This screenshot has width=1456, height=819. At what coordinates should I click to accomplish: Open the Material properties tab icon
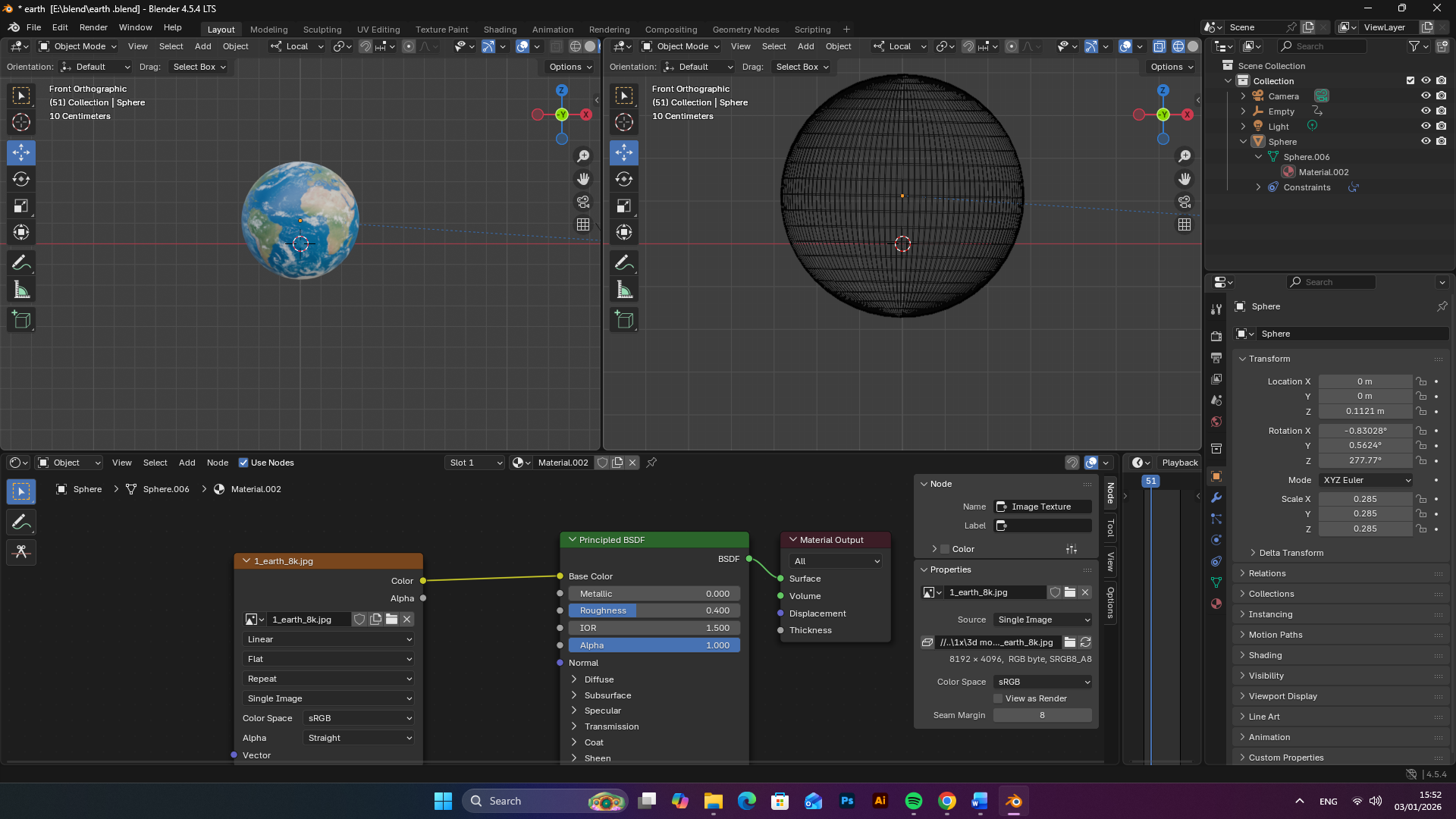(1216, 604)
